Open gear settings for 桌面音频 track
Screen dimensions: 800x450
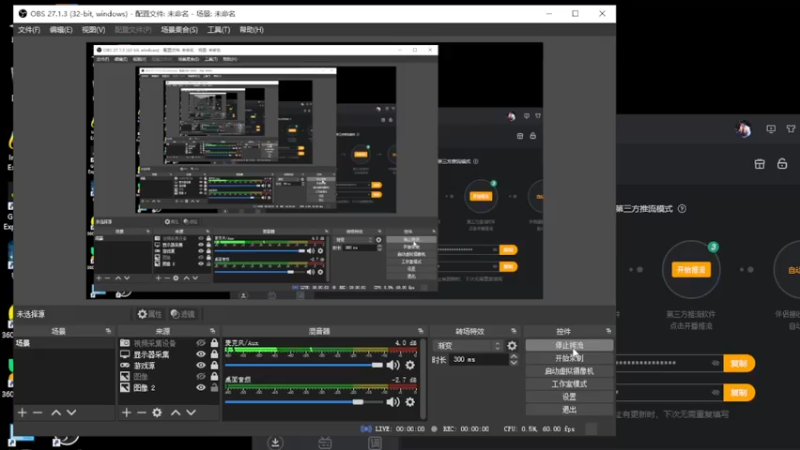(410, 402)
